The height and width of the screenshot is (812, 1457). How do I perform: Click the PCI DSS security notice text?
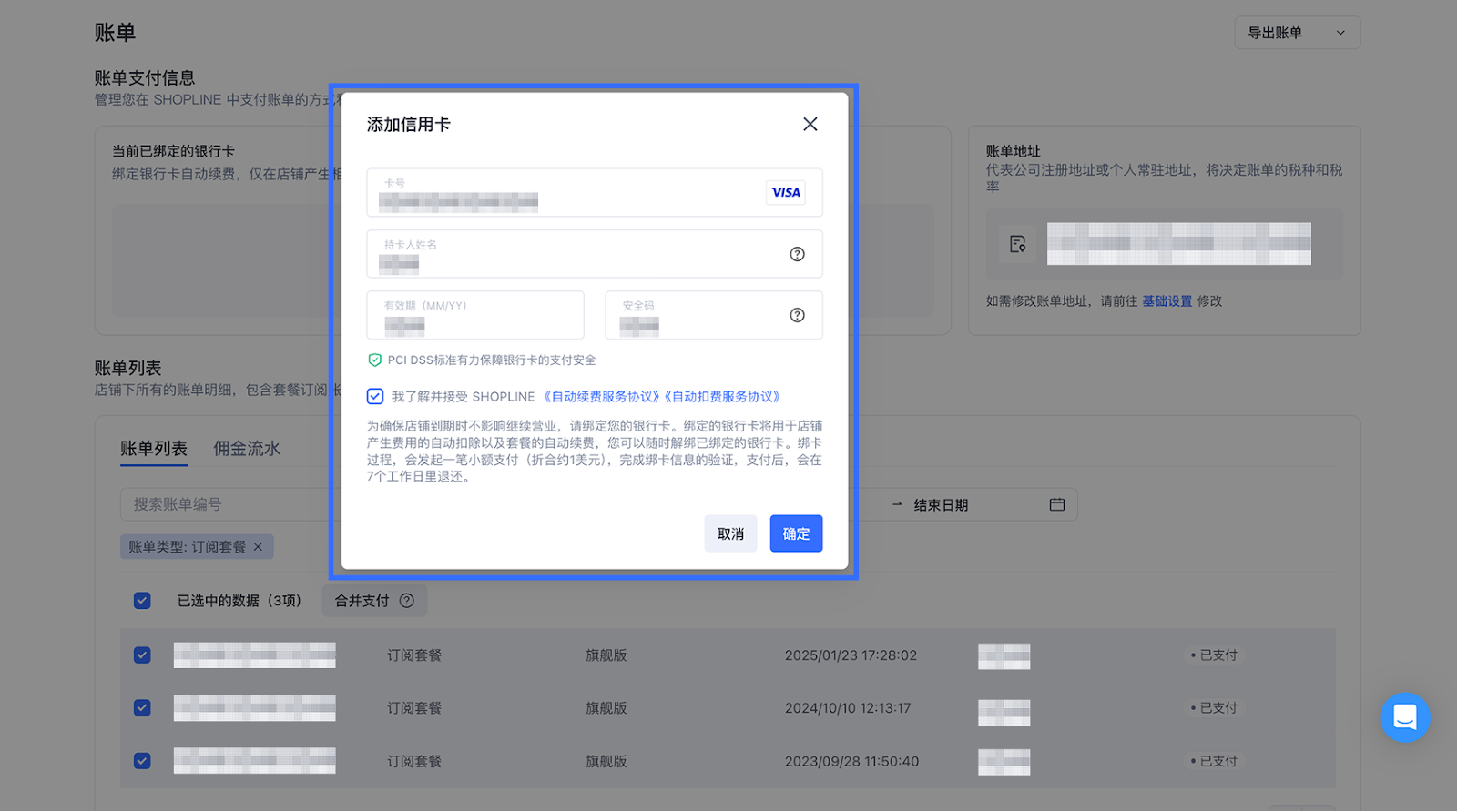tap(492, 360)
